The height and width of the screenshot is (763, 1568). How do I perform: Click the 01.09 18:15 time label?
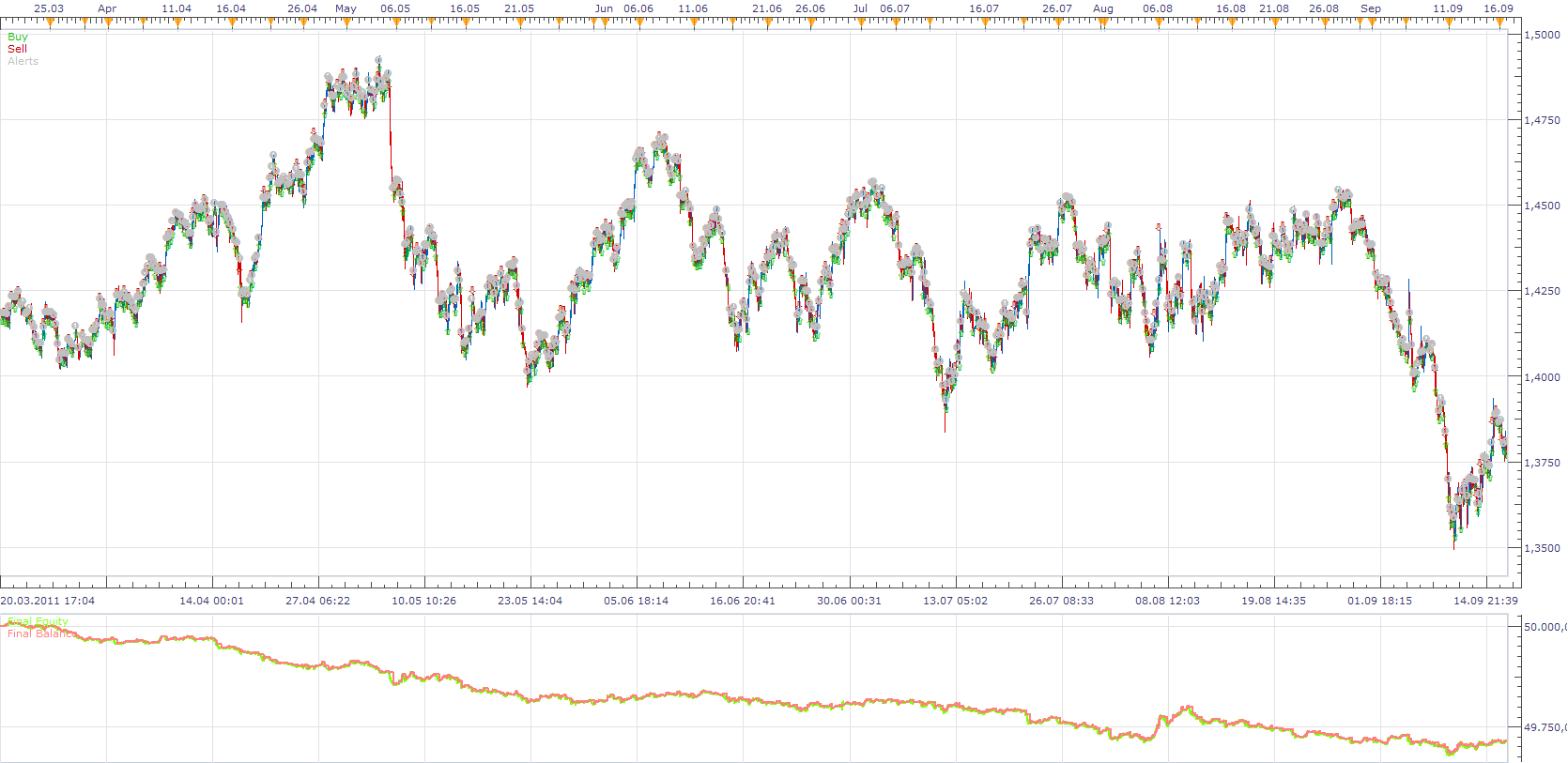coord(1379,601)
